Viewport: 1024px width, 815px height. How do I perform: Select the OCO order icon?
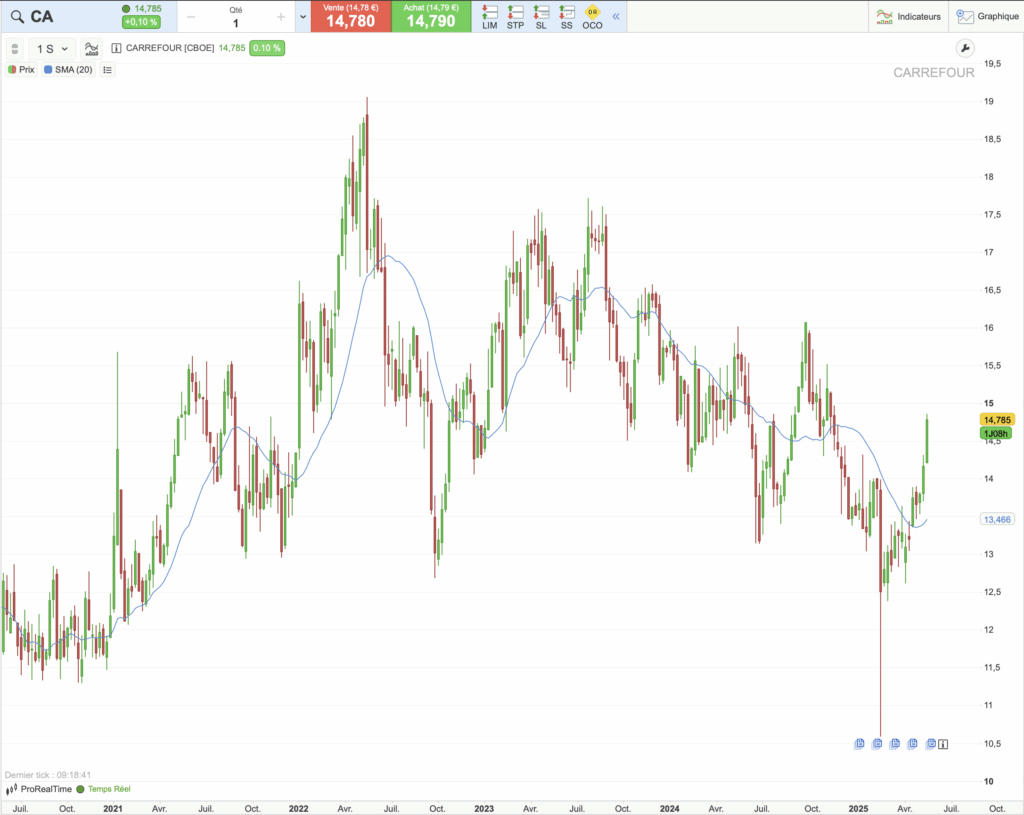click(592, 17)
